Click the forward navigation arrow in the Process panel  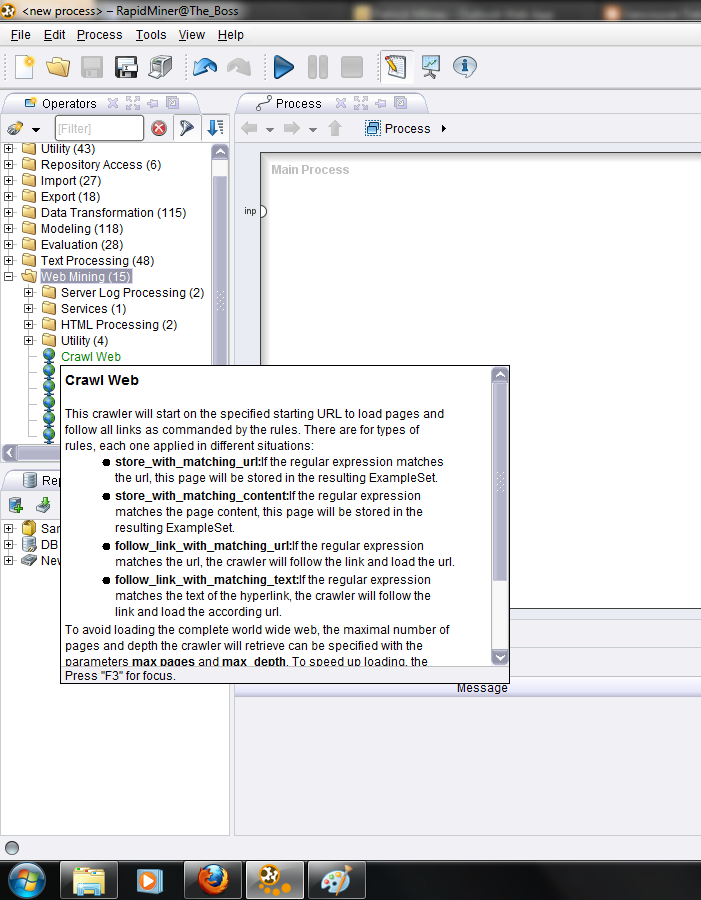click(x=292, y=128)
